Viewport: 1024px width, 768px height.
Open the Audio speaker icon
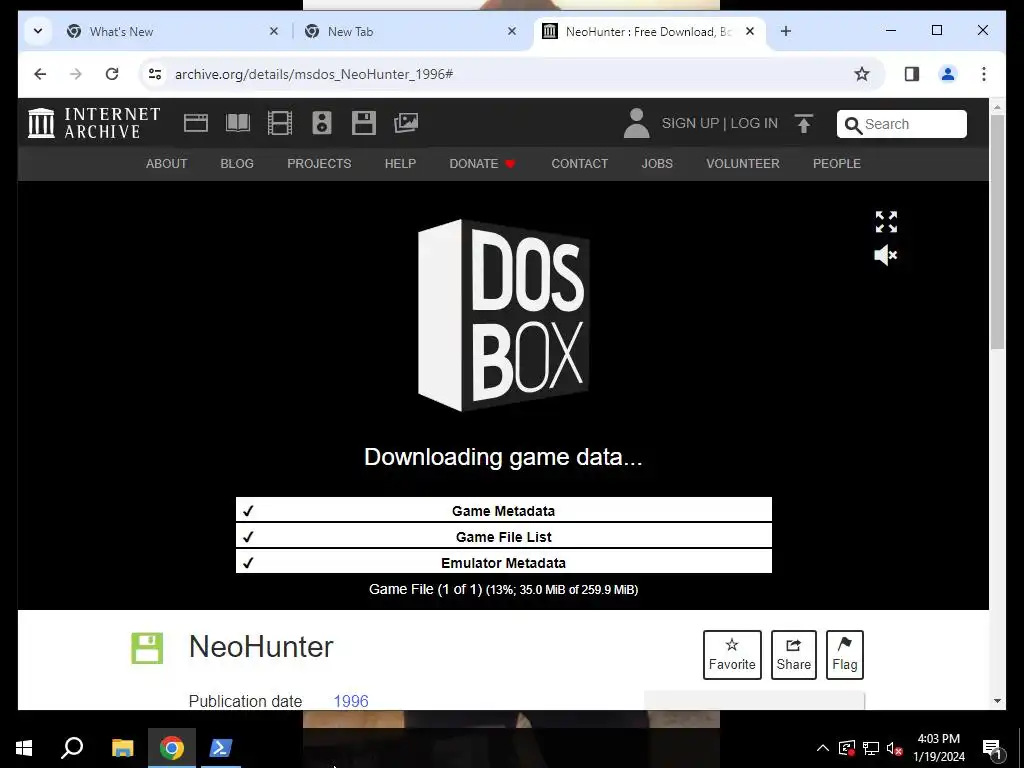322,123
